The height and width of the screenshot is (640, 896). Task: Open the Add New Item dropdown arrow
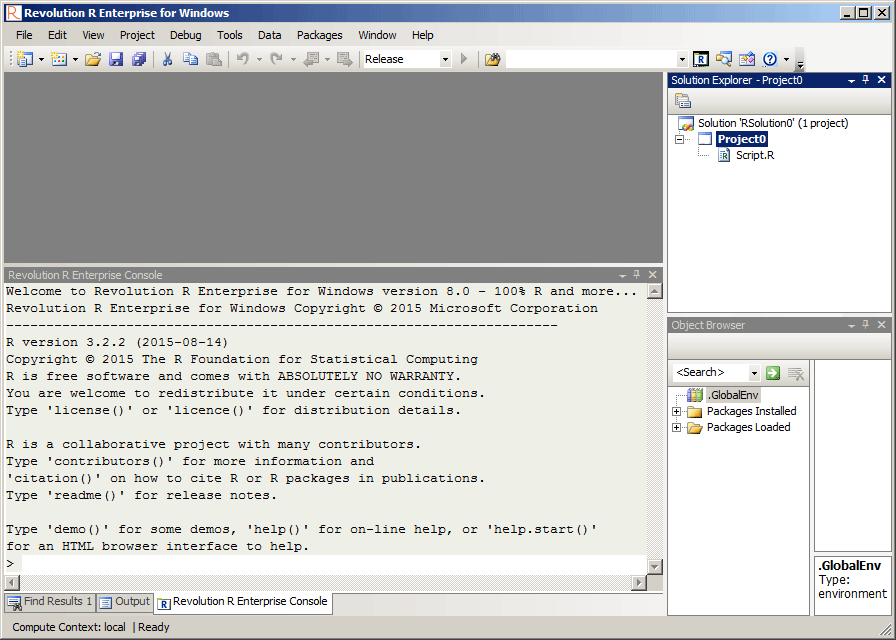click(x=75, y=59)
